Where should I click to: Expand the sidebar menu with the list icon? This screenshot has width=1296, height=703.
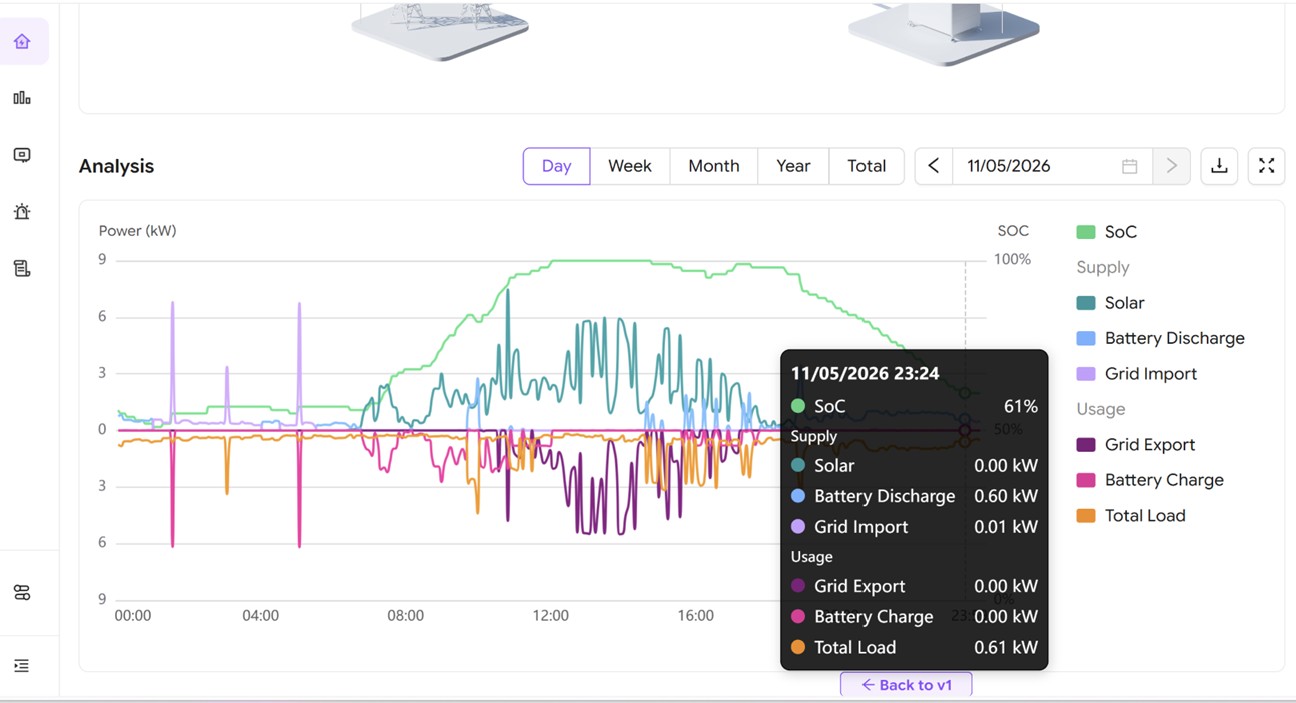(22, 666)
